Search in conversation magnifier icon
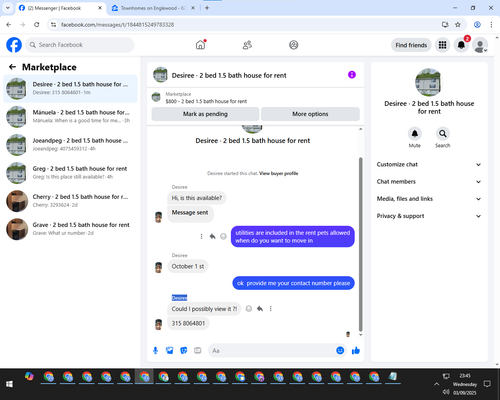Screen dimensions: 500x400 tap(443, 134)
